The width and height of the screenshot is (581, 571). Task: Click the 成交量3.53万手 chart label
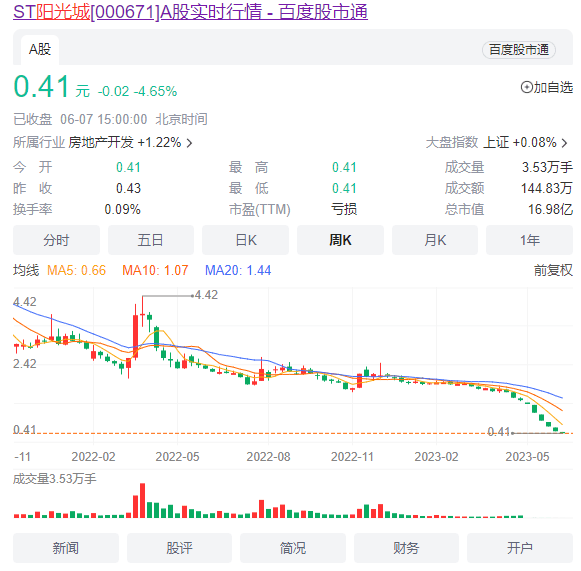(x=55, y=479)
